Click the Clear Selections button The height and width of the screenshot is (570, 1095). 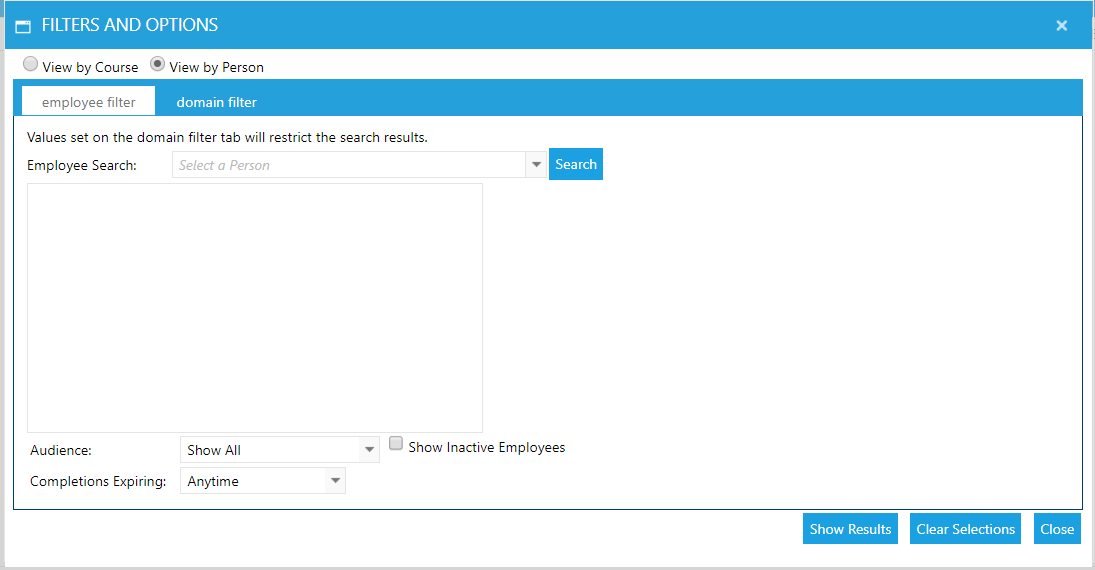(x=965, y=529)
